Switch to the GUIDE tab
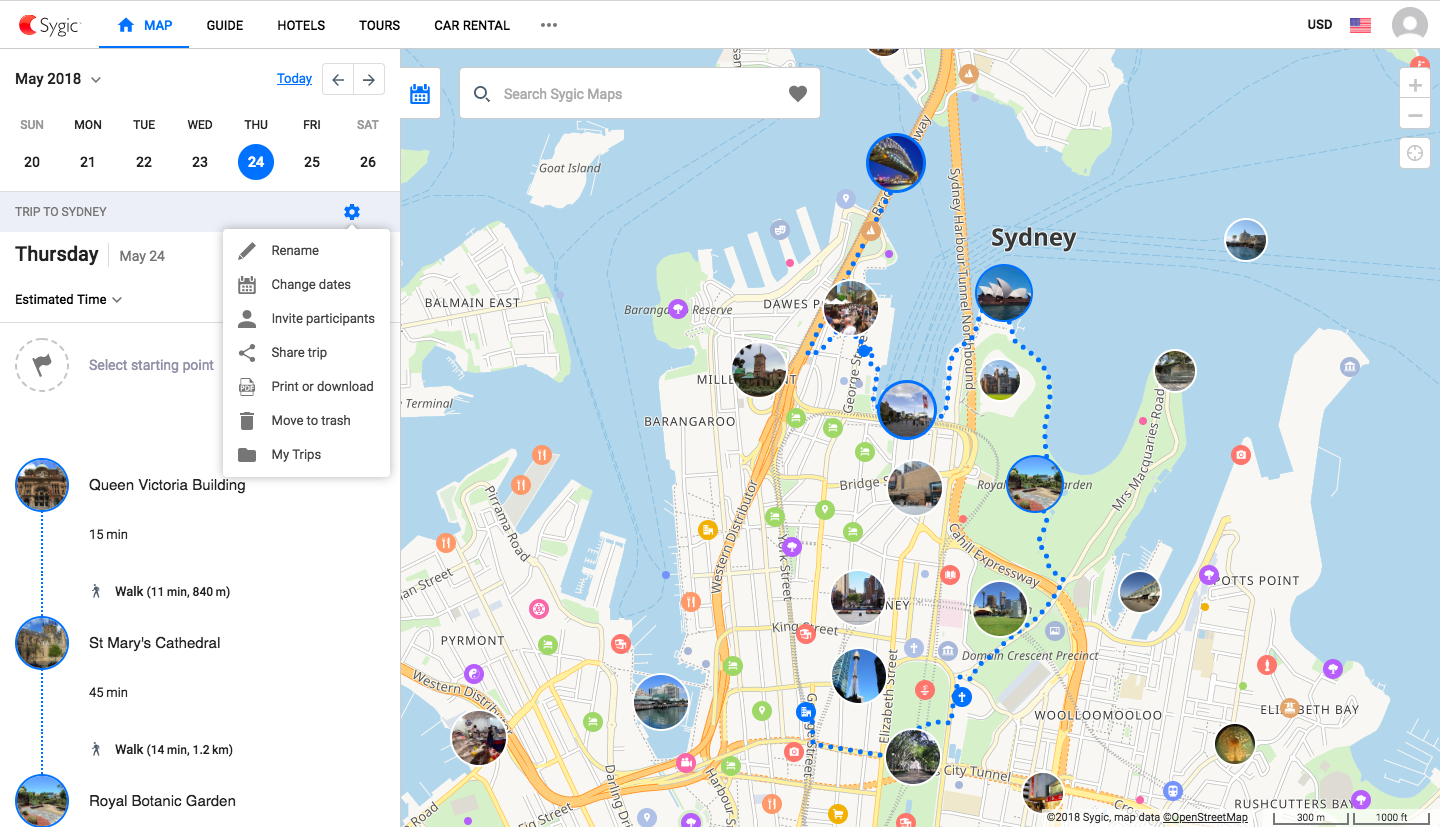 tap(225, 25)
